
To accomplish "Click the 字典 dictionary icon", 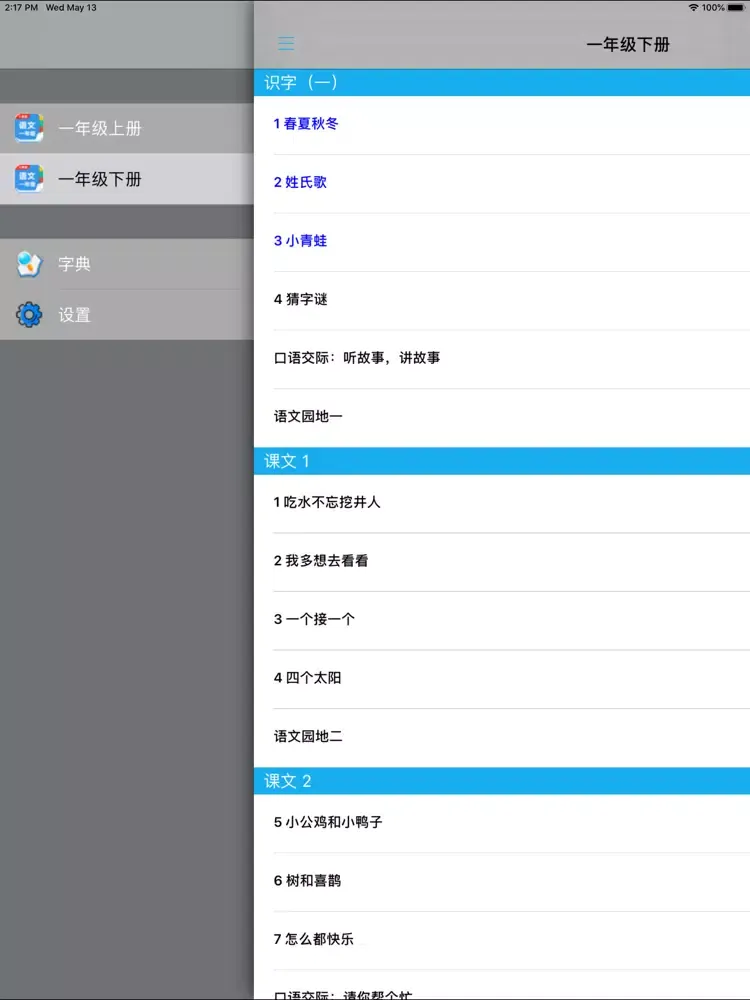I will point(29,264).
